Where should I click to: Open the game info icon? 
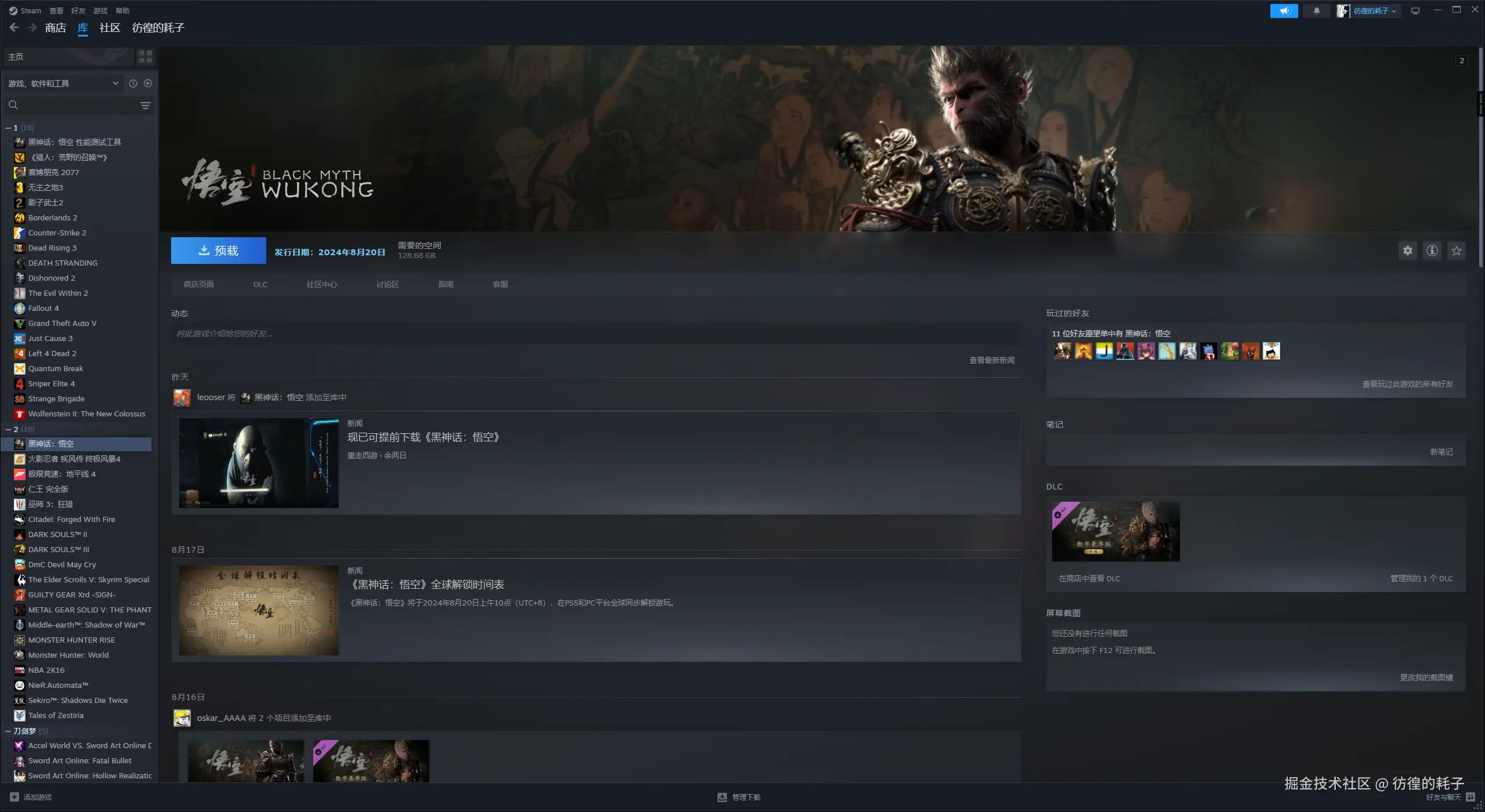click(1432, 251)
